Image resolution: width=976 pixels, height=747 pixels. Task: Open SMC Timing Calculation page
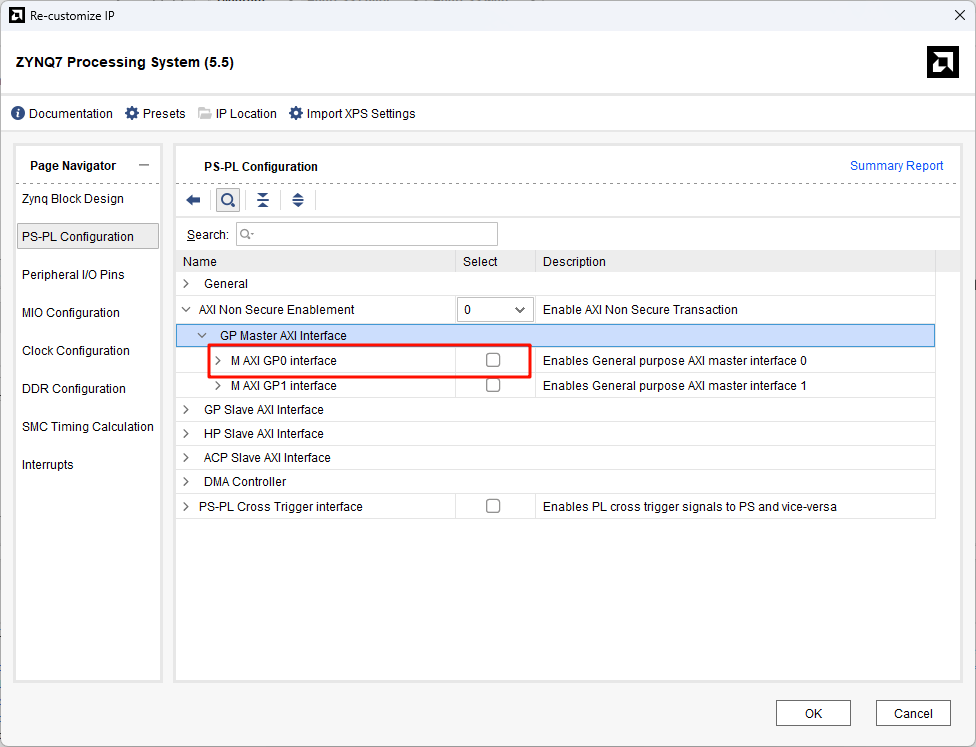[x=88, y=426]
